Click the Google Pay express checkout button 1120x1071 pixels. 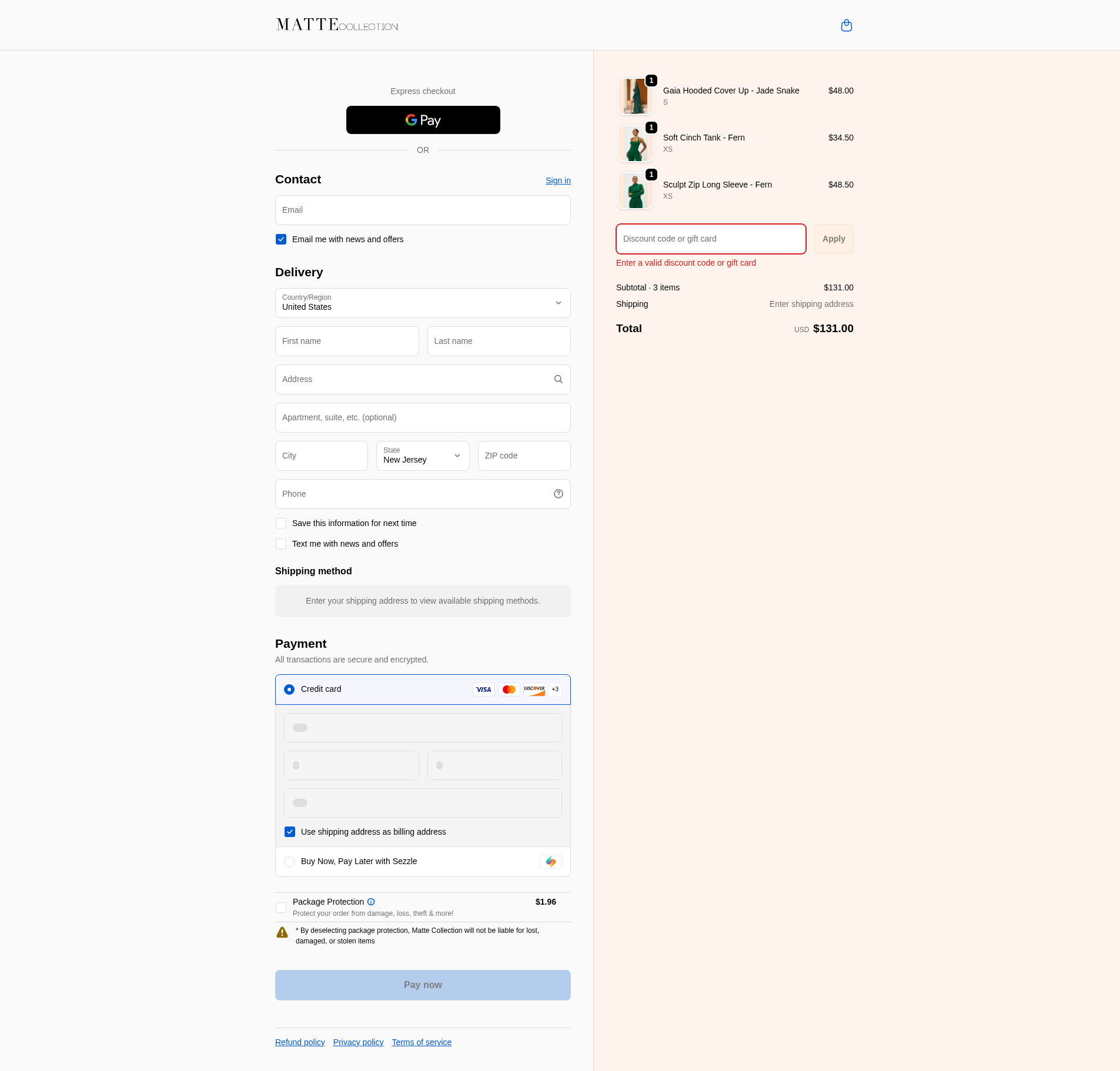point(423,120)
